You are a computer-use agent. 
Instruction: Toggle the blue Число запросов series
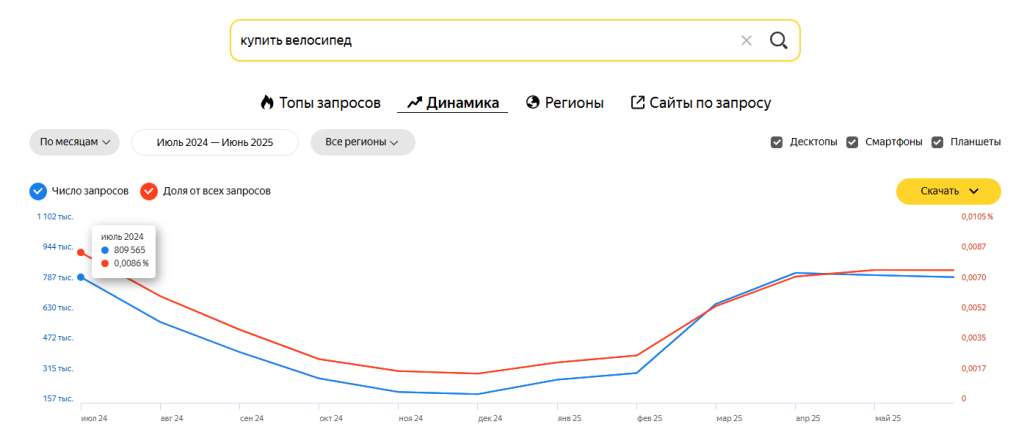(38, 190)
